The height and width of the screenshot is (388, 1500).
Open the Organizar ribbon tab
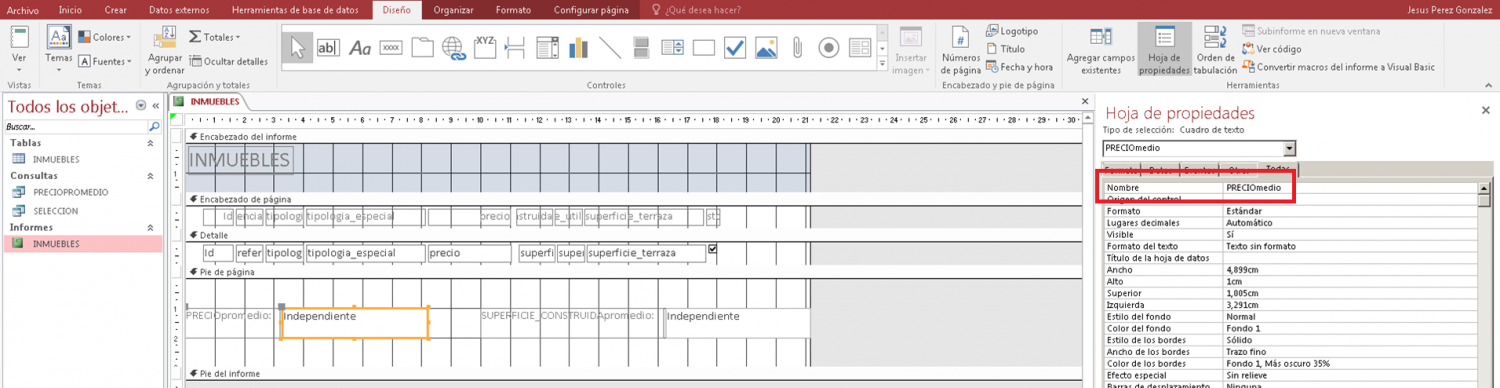tap(454, 10)
